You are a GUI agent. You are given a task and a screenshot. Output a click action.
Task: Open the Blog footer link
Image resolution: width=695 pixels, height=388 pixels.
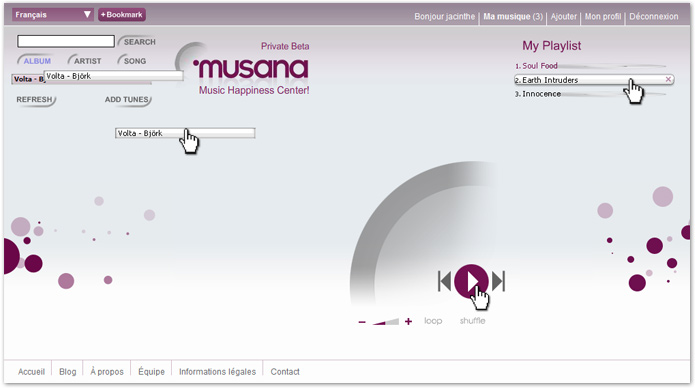point(68,372)
